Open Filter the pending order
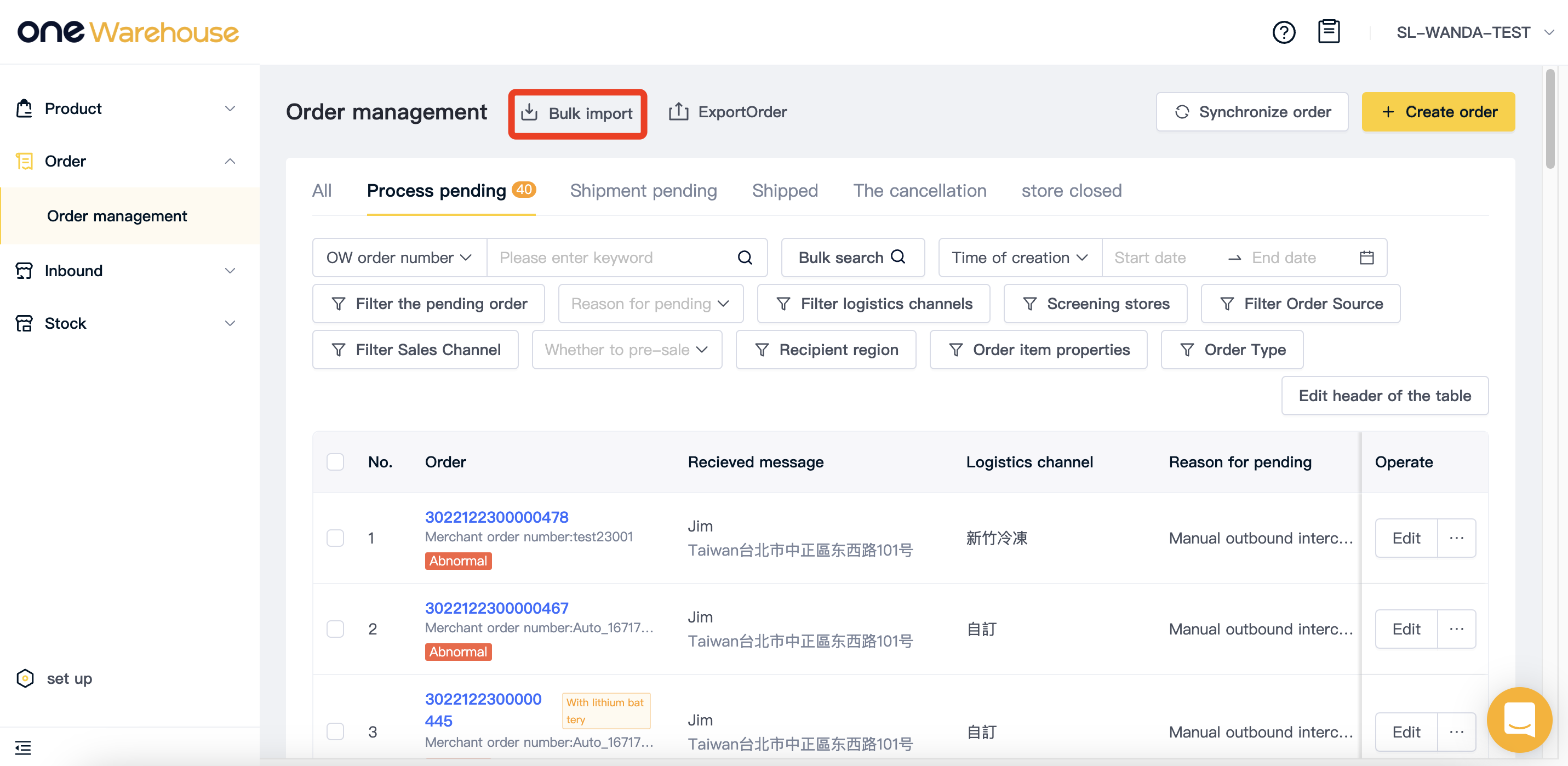Viewport: 1568px width, 766px height. point(428,304)
